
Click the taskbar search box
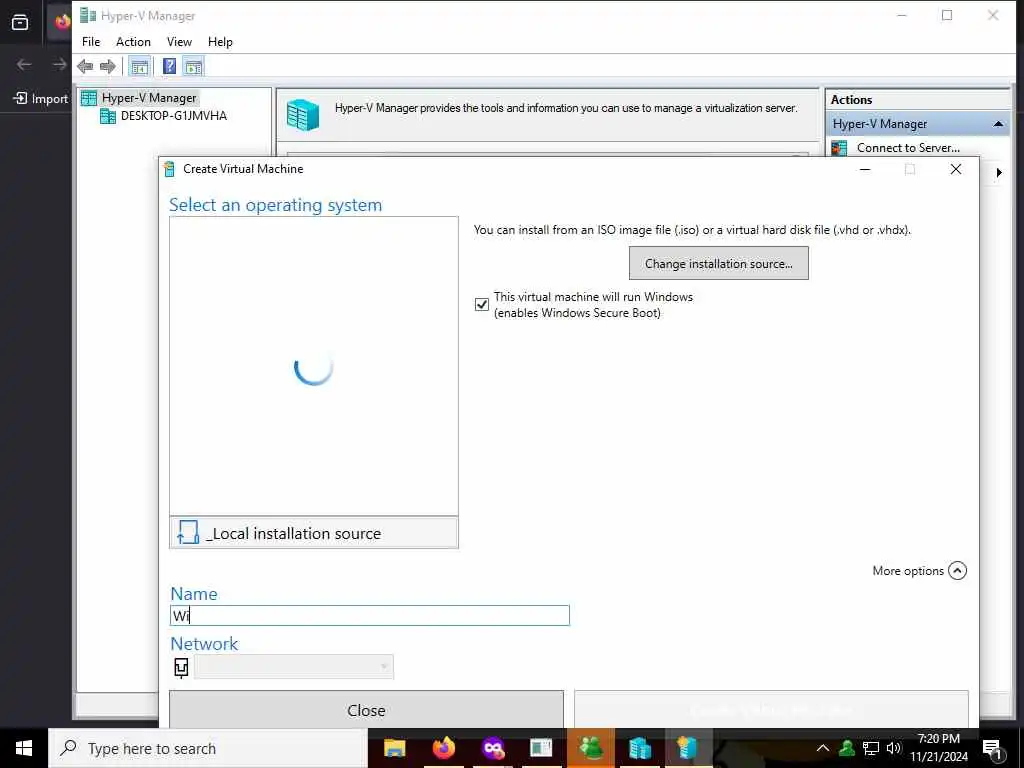208,748
